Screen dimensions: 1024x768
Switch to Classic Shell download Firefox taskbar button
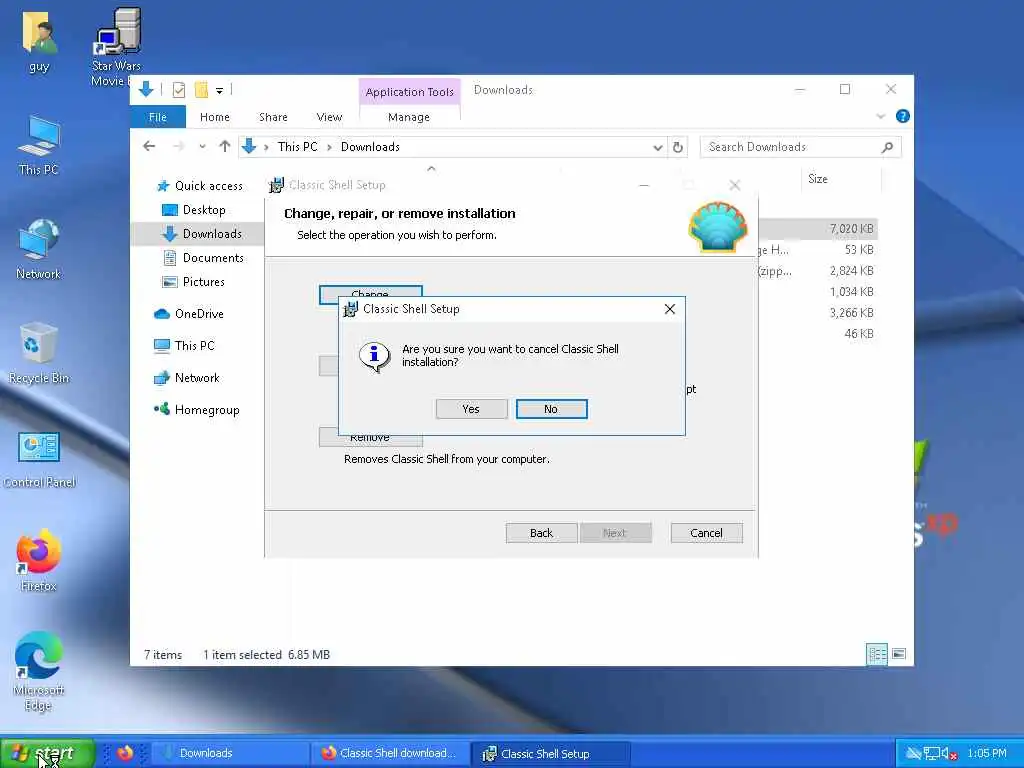click(390, 754)
